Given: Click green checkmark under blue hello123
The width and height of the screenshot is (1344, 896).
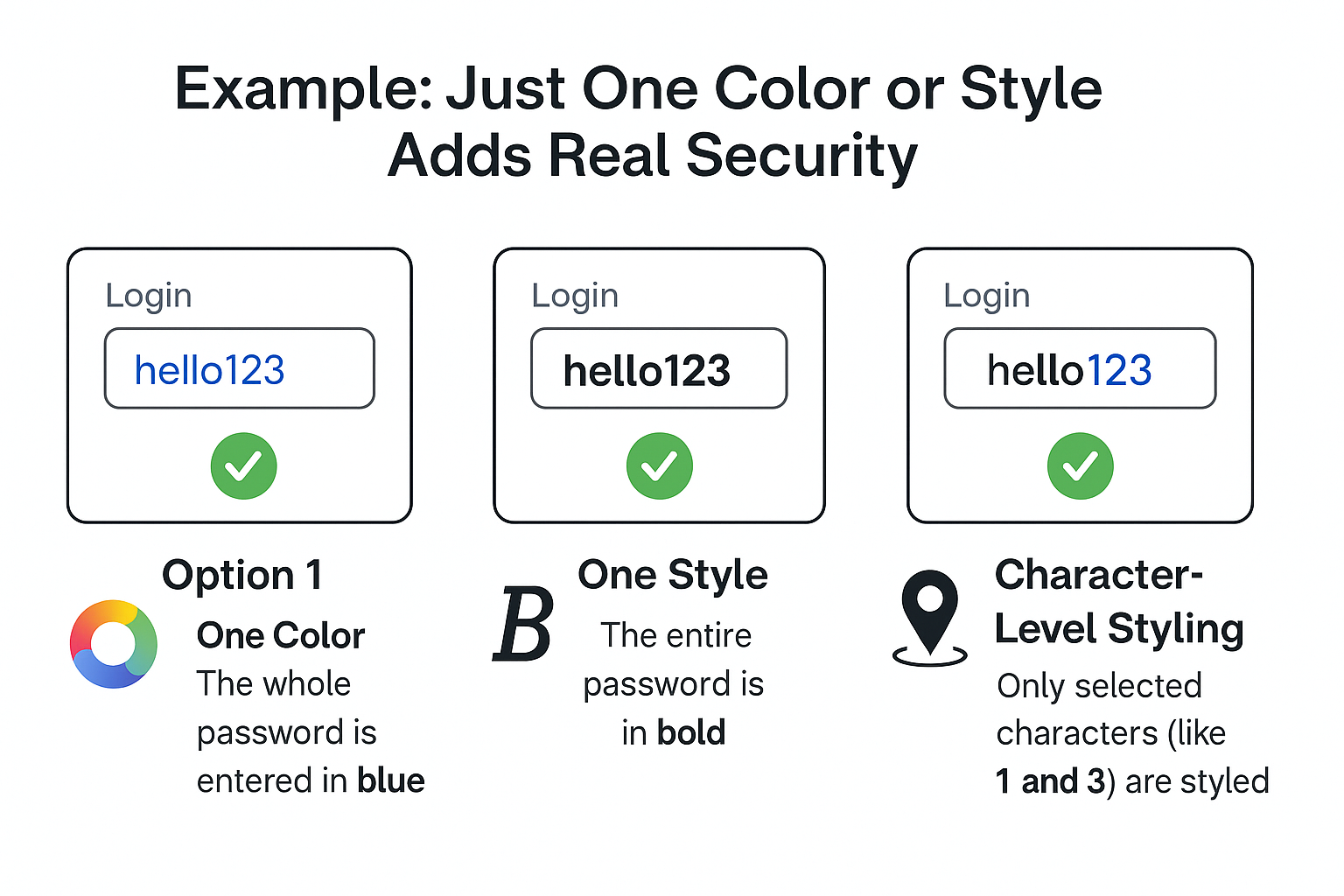Looking at the screenshot, I should coord(243,465).
